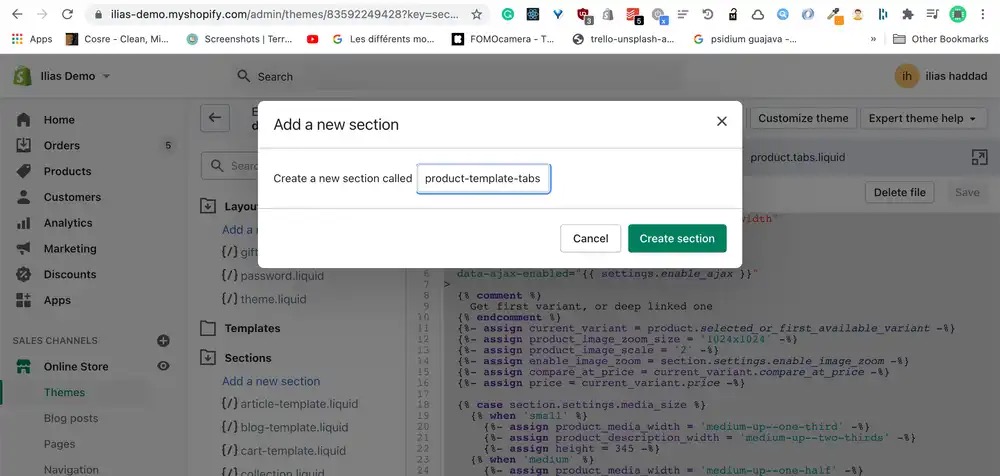Click the Add a new section link

[271, 381]
